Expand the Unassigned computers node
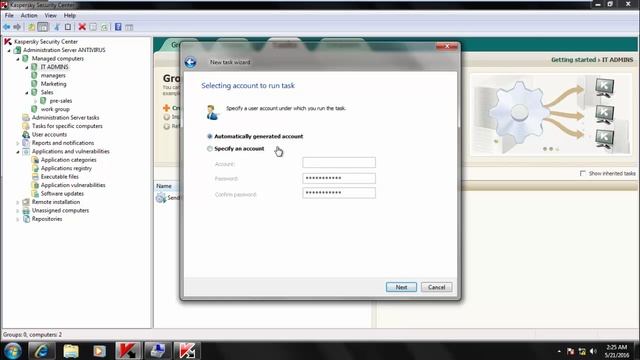Viewport: 640px width, 360px height. tap(18, 211)
